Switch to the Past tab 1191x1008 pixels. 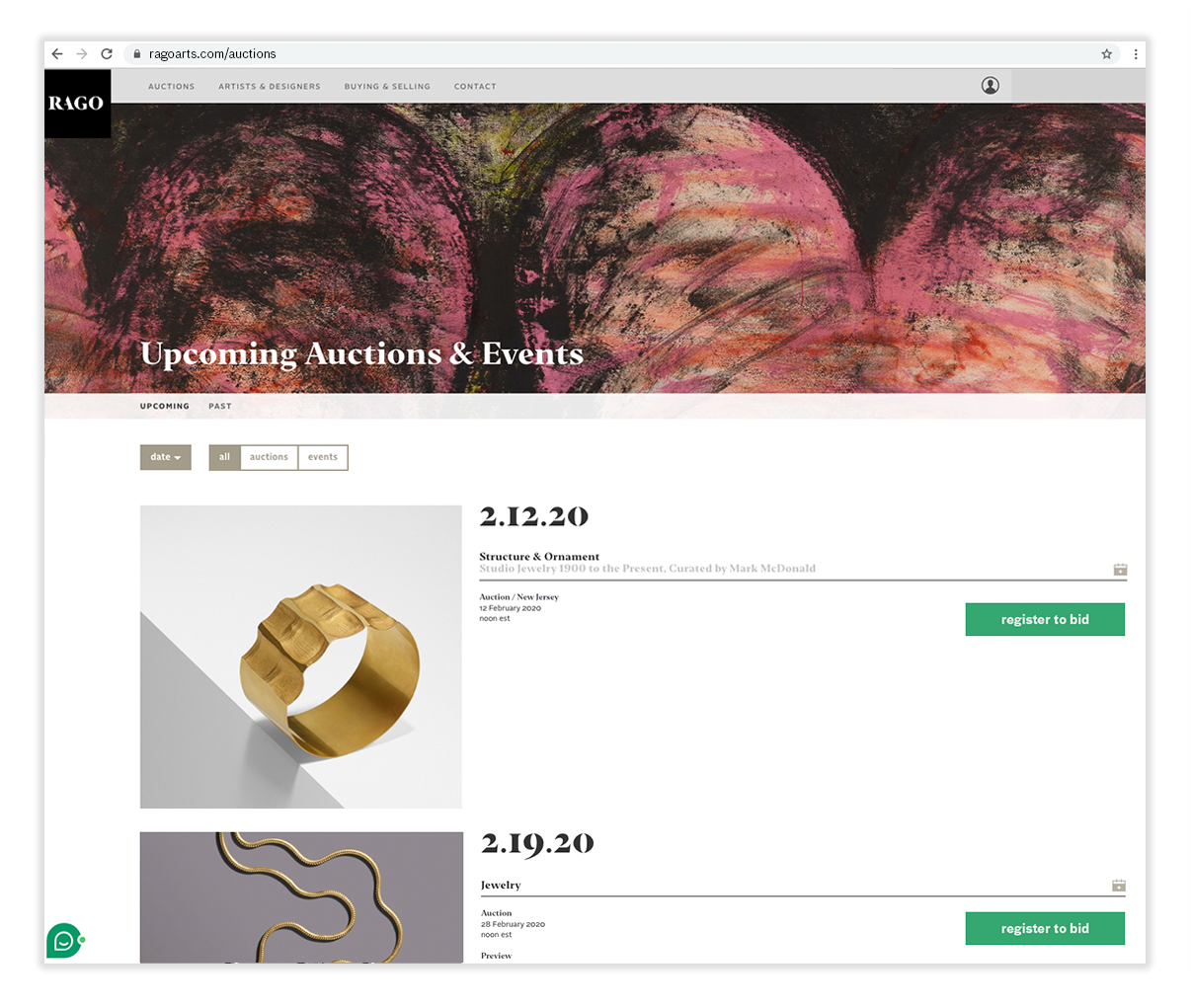[220, 407]
